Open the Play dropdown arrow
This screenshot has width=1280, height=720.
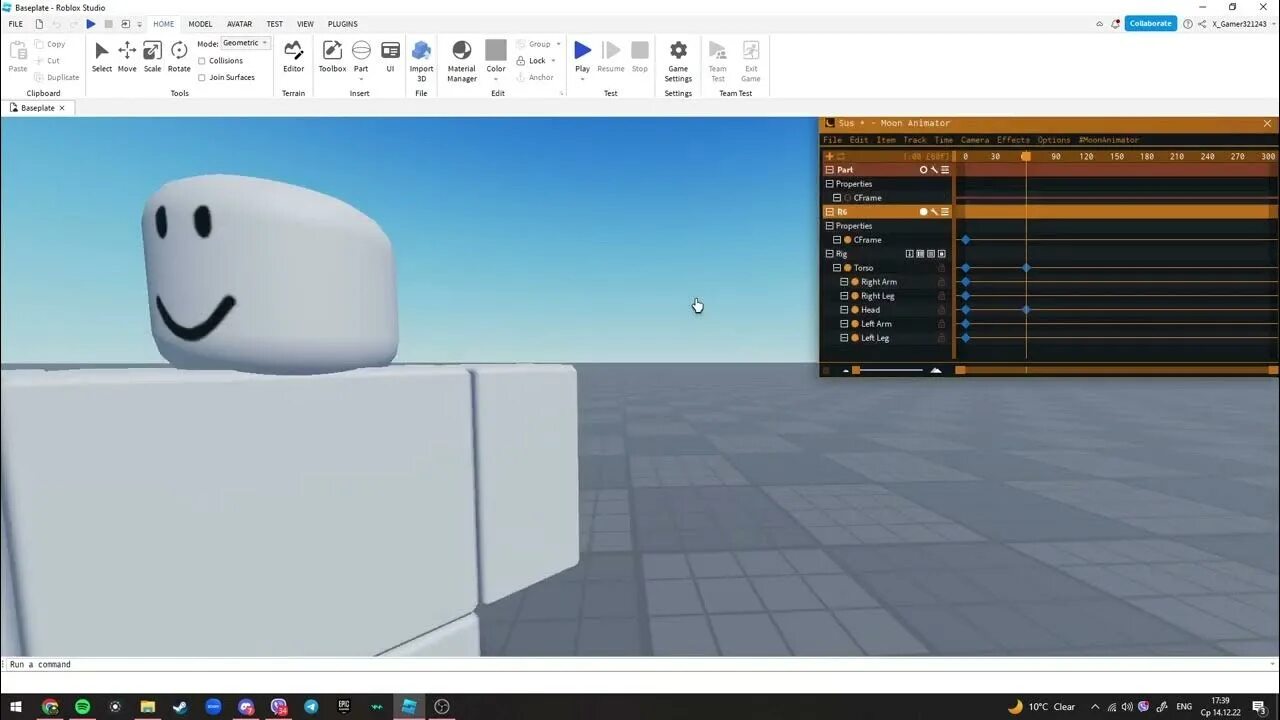tap(582, 79)
